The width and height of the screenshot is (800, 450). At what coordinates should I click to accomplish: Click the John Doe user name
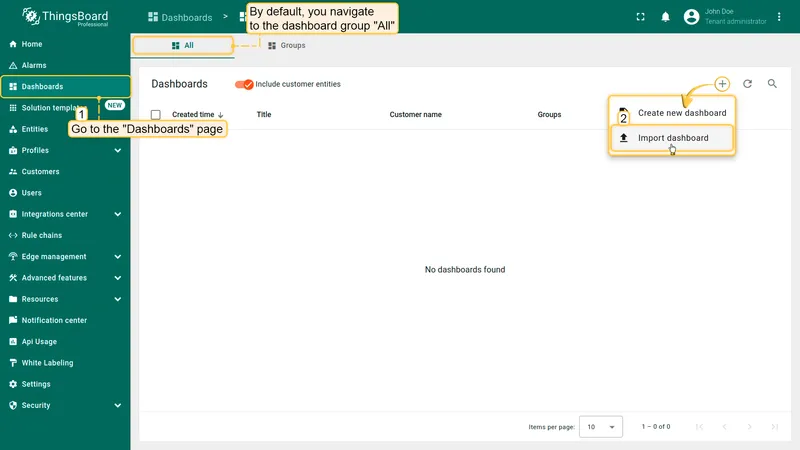pyautogui.click(x=719, y=11)
